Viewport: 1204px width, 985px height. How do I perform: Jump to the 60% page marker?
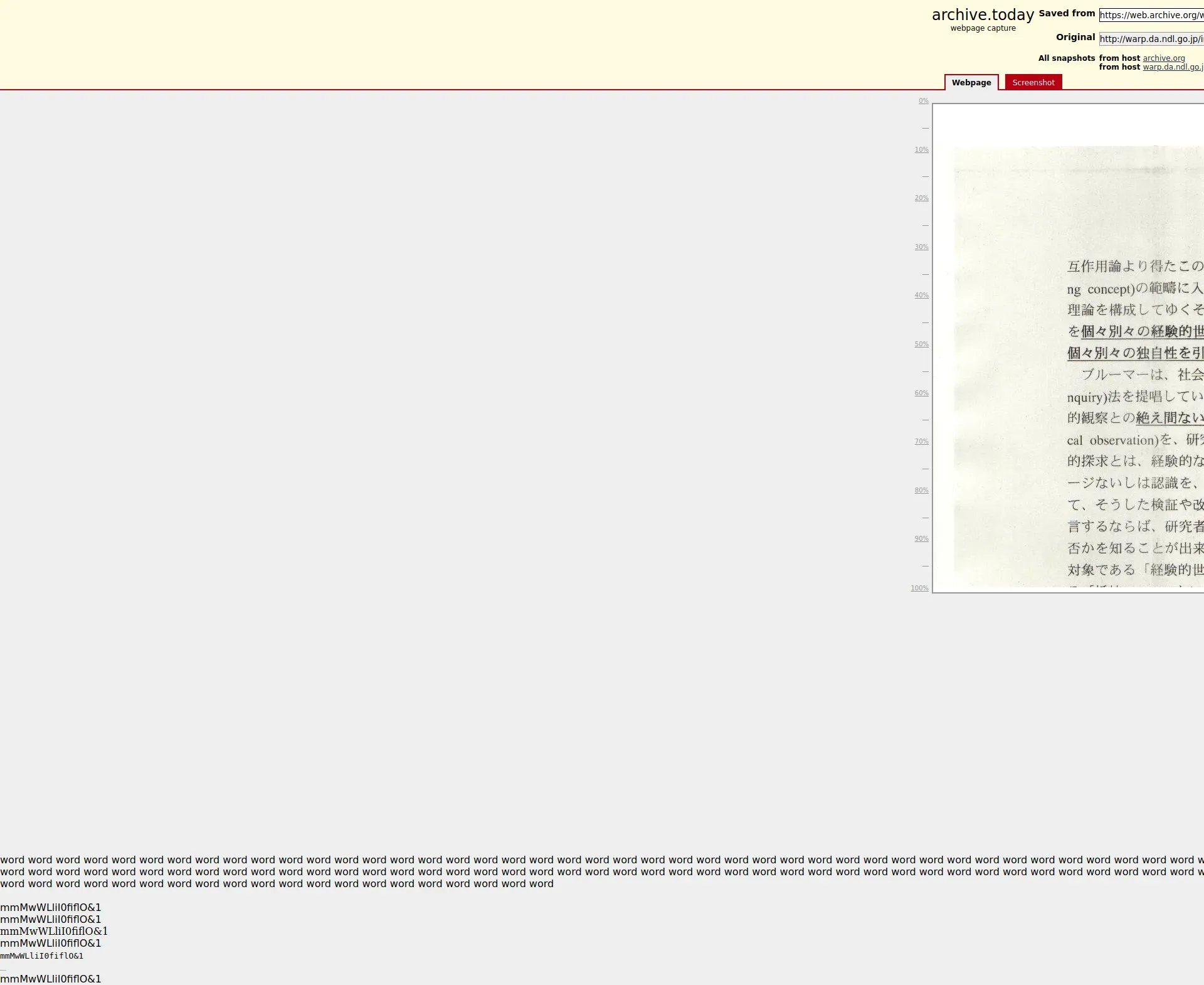click(921, 393)
